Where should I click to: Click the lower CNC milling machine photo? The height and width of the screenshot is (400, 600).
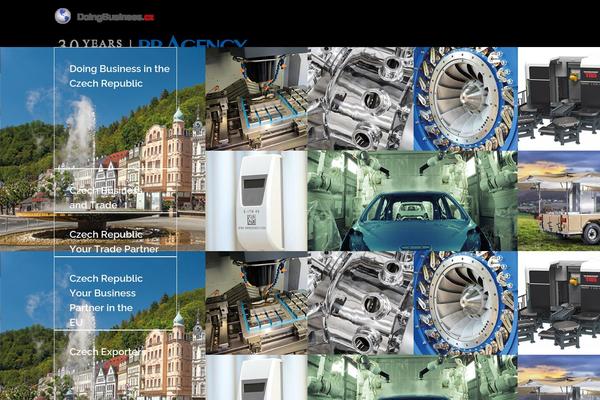tap(256, 303)
